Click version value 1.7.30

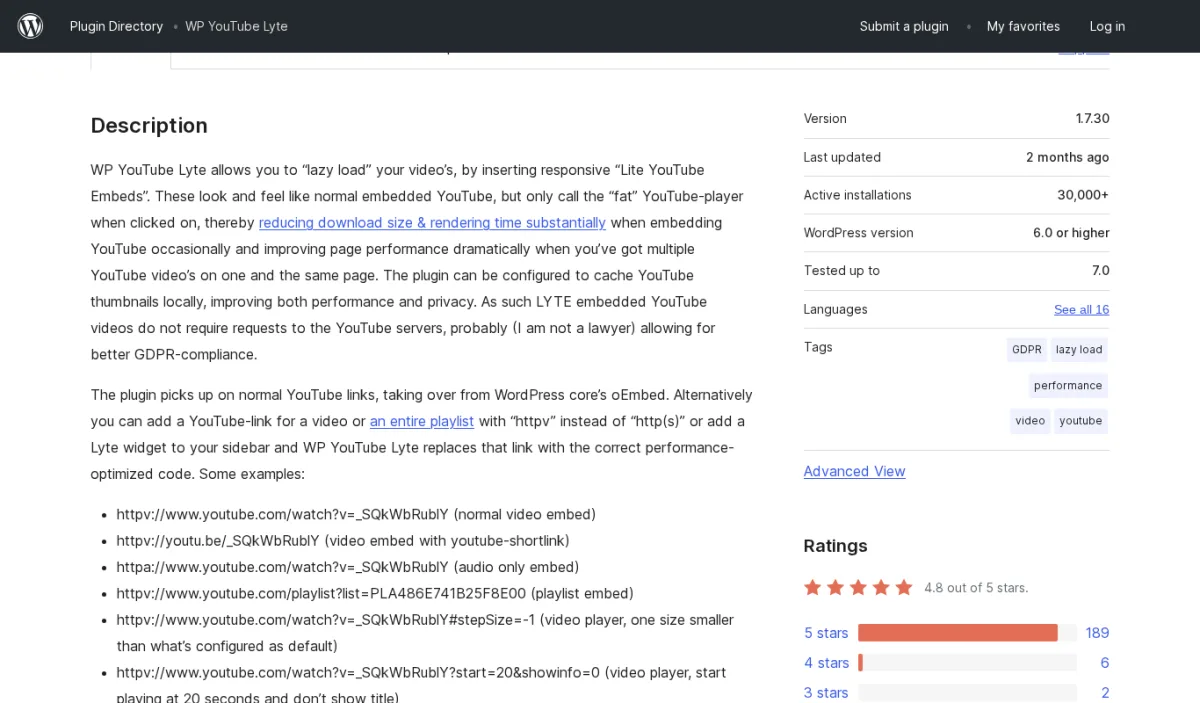(1092, 119)
